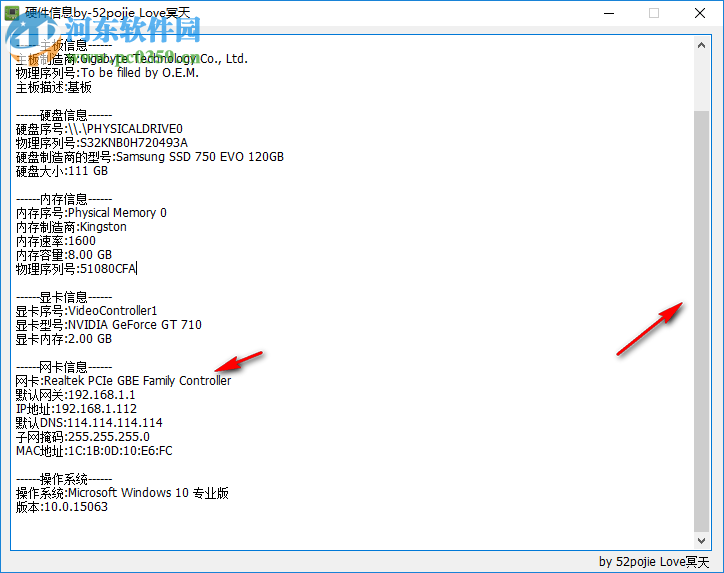This screenshot has width=724, height=573.
Task: Click the line 'Microsoft Windows 10 专业版'
Action: click(x=122, y=493)
